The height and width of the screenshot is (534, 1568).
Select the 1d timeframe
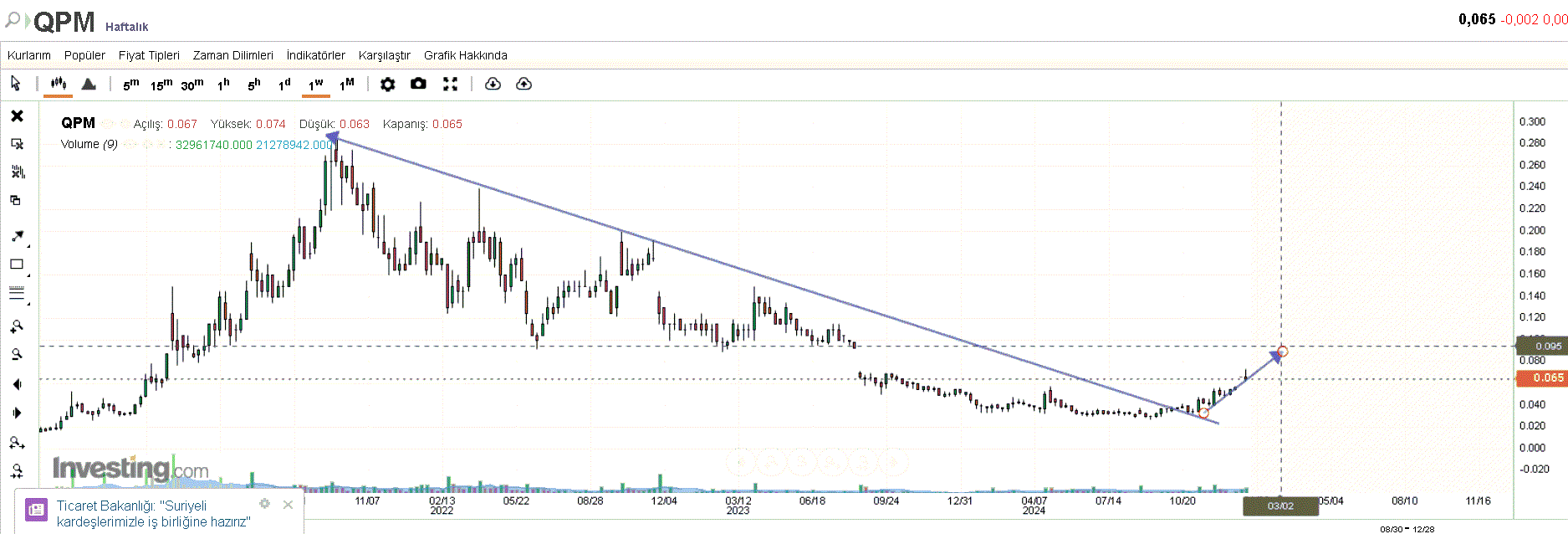click(284, 85)
